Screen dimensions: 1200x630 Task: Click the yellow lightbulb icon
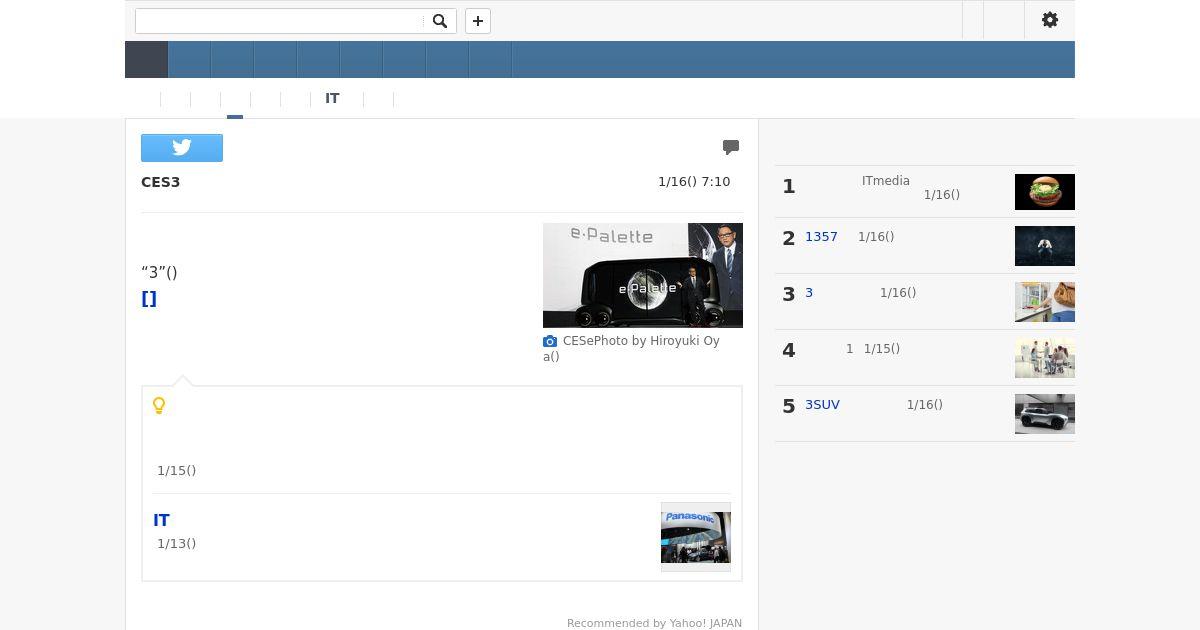tap(158, 405)
